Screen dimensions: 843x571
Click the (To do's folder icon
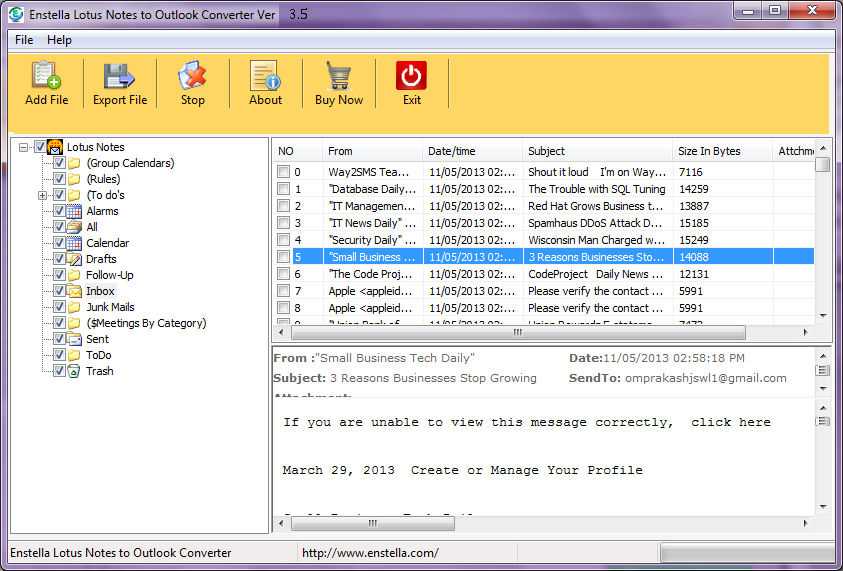pos(74,195)
